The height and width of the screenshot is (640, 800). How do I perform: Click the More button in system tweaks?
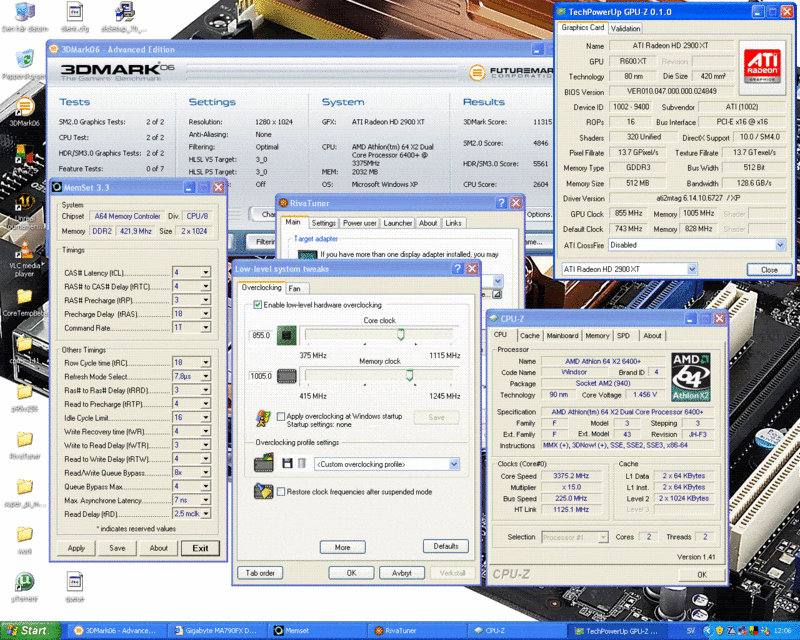pos(342,547)
